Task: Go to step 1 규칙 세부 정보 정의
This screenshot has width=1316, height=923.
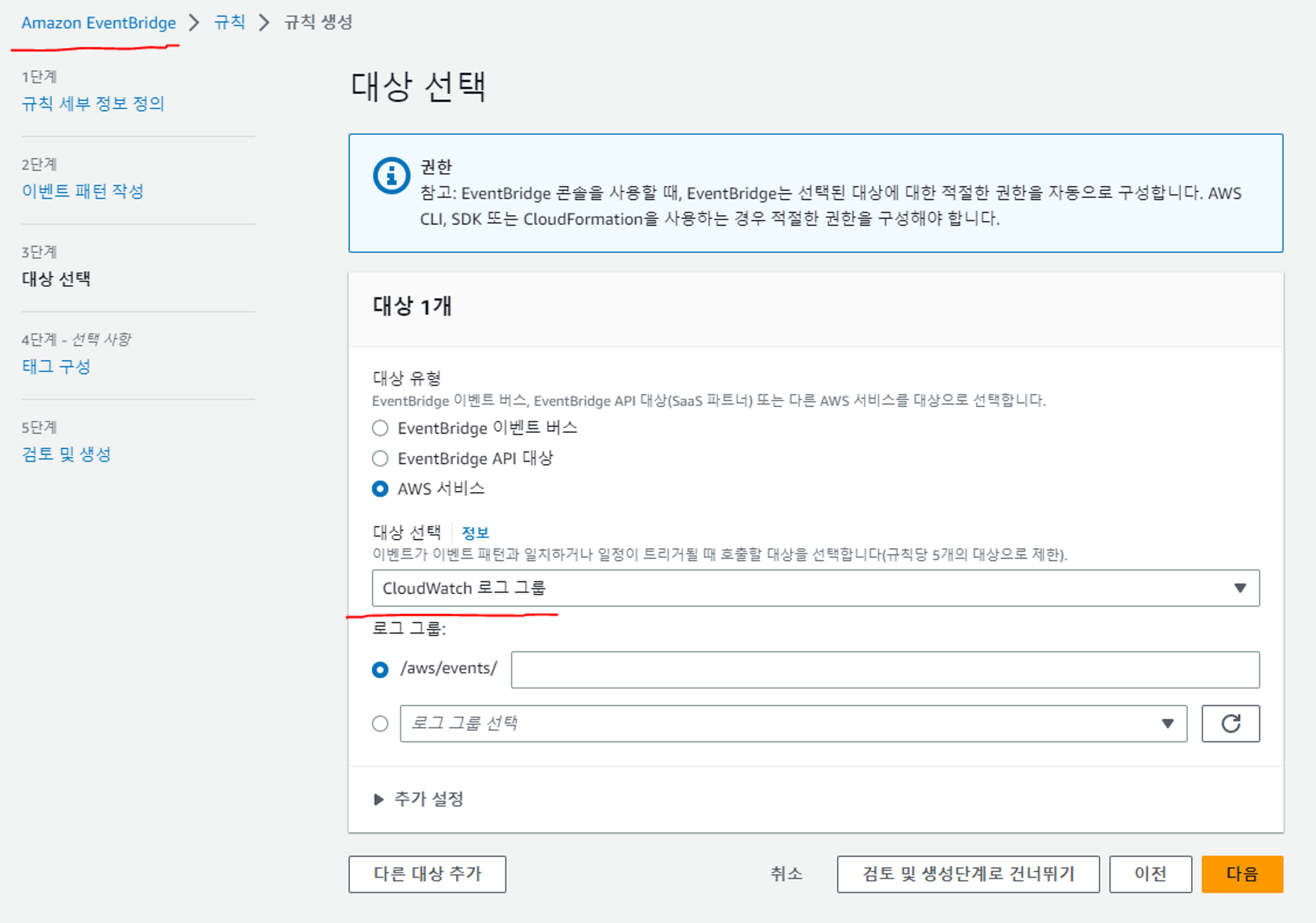Action: pos(93,103)
